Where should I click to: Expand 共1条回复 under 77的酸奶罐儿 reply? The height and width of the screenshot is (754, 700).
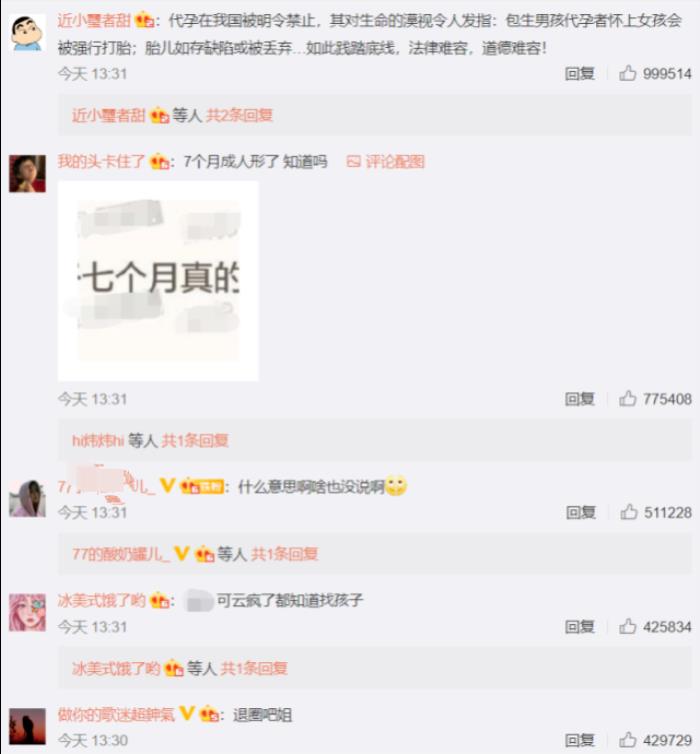[x=285, y=554]
